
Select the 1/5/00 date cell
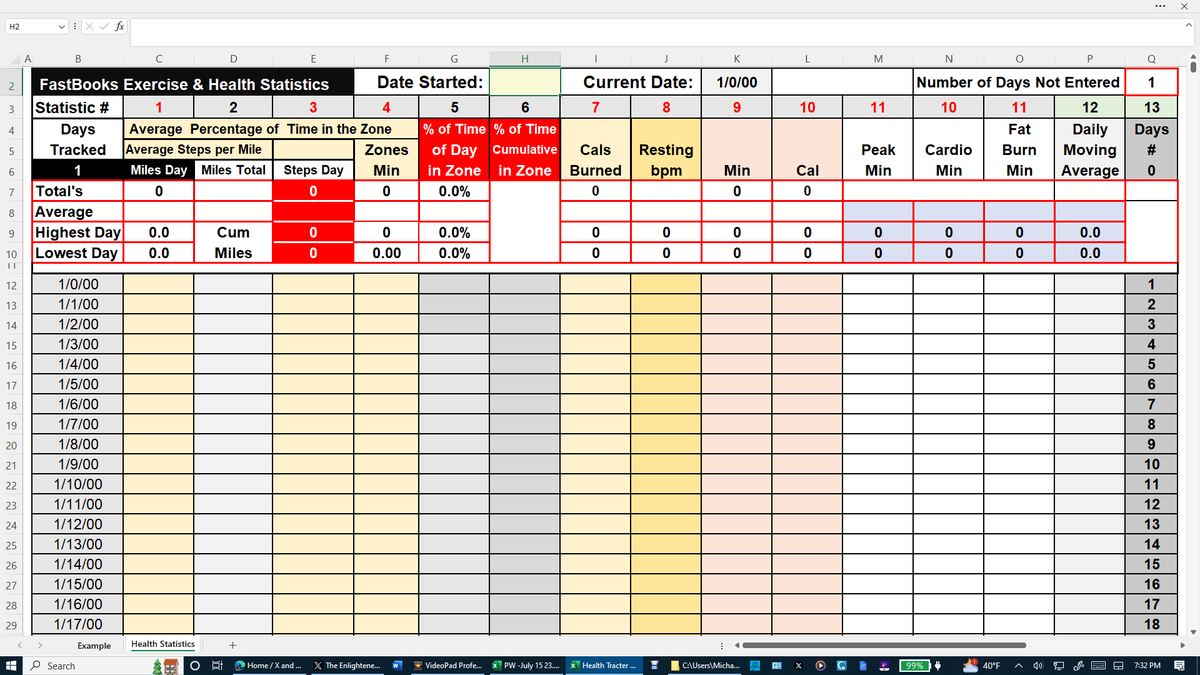click(x=78, y=385)
